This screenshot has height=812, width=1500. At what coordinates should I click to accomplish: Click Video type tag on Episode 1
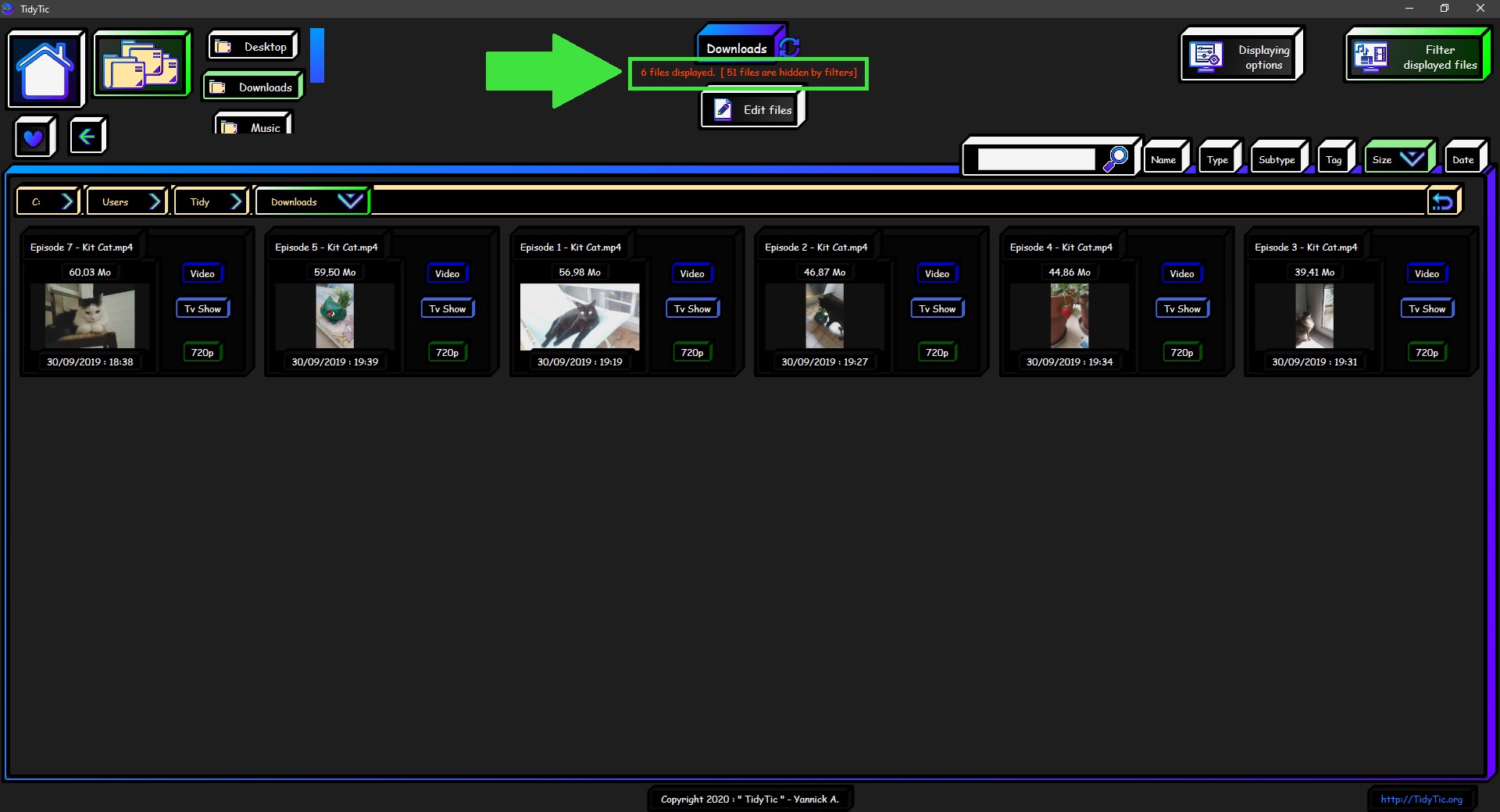(692, 273)
